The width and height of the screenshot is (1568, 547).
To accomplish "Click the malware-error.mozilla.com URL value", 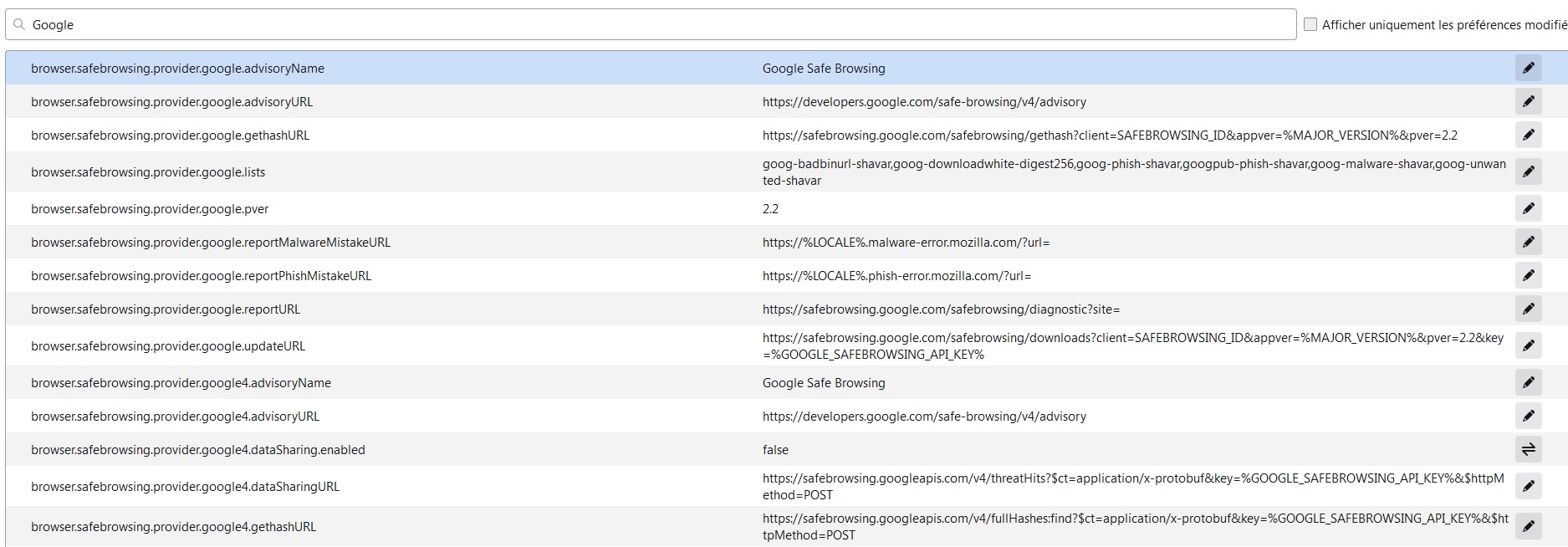I will pos(906,243).
